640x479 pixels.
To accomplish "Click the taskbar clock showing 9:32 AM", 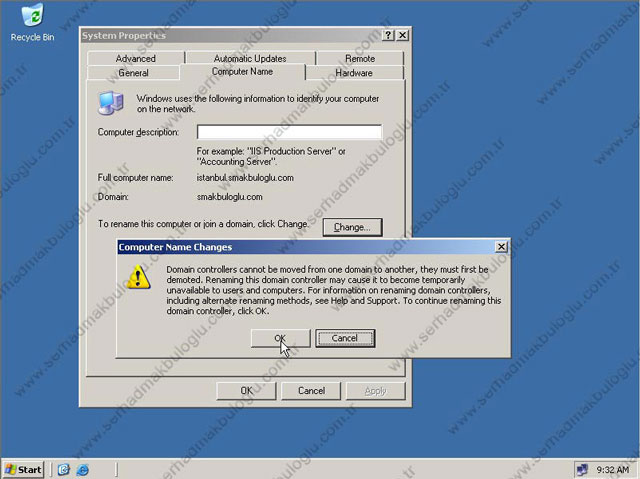I will (613, 470).
